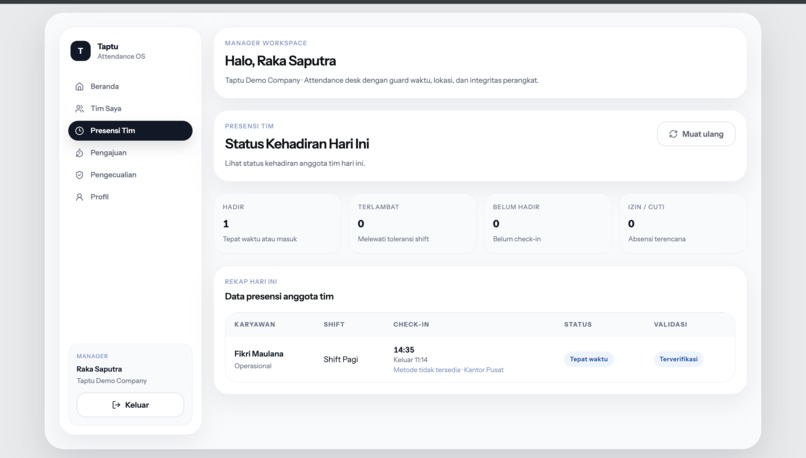Click the Hadir summary card
Screen dimensions: 806x458
point(278,224)
